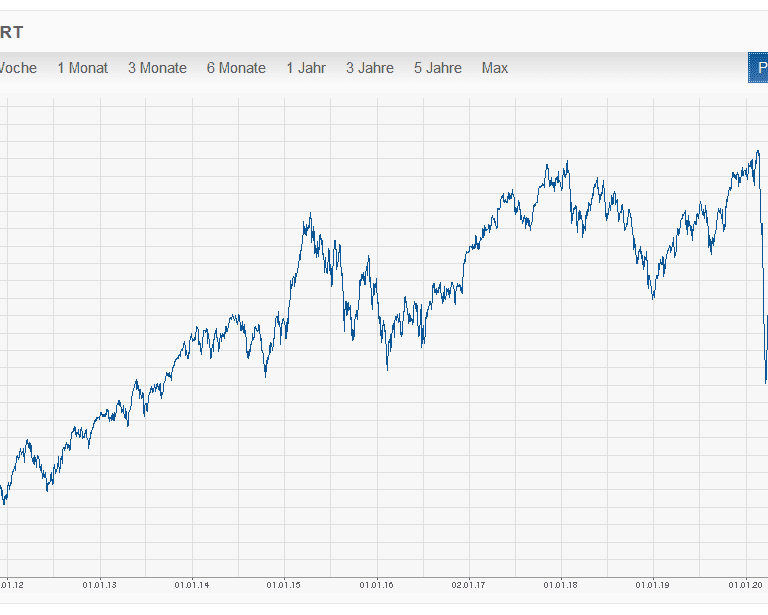Display the Max time range

point(495,68)
